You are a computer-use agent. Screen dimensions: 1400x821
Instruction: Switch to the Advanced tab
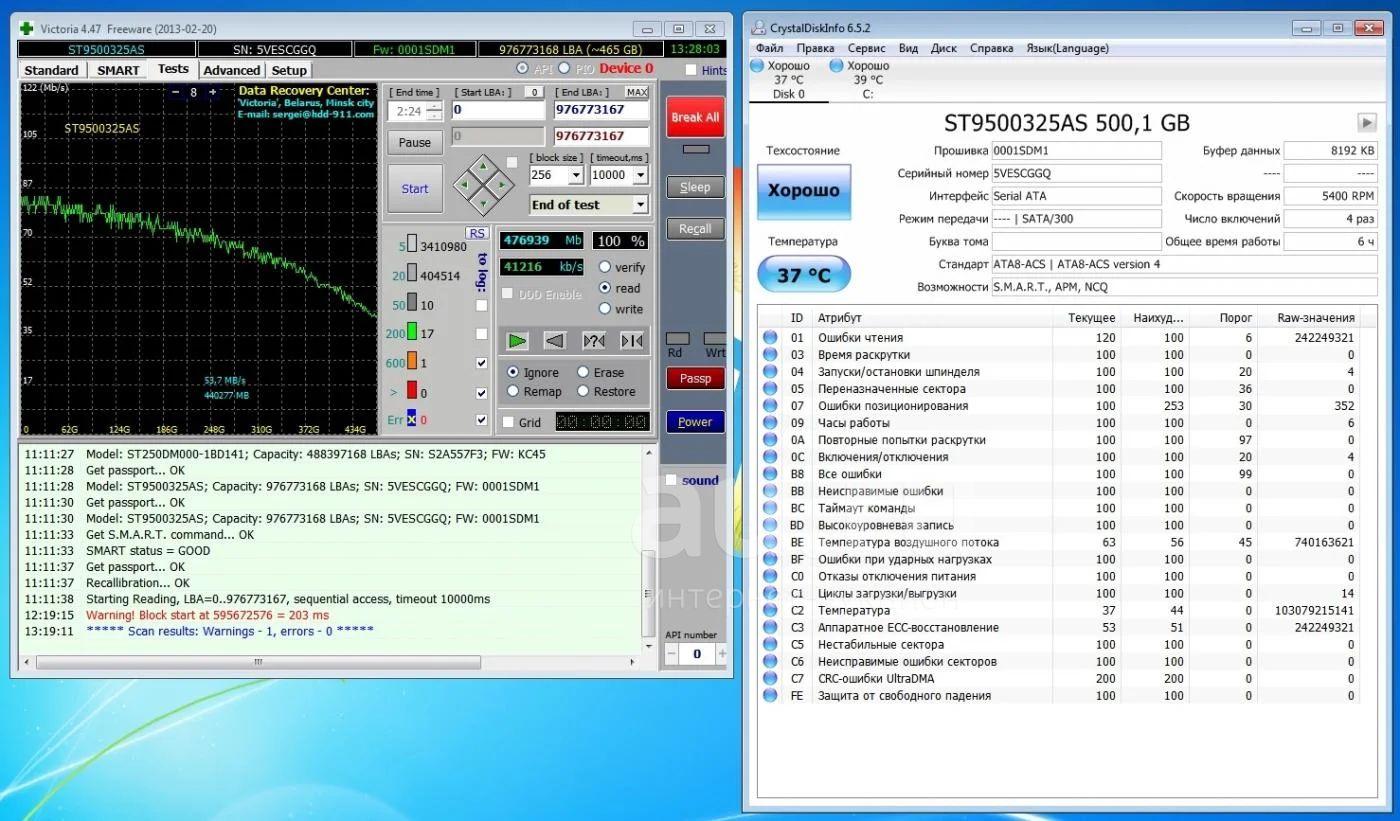pos(231,70)
